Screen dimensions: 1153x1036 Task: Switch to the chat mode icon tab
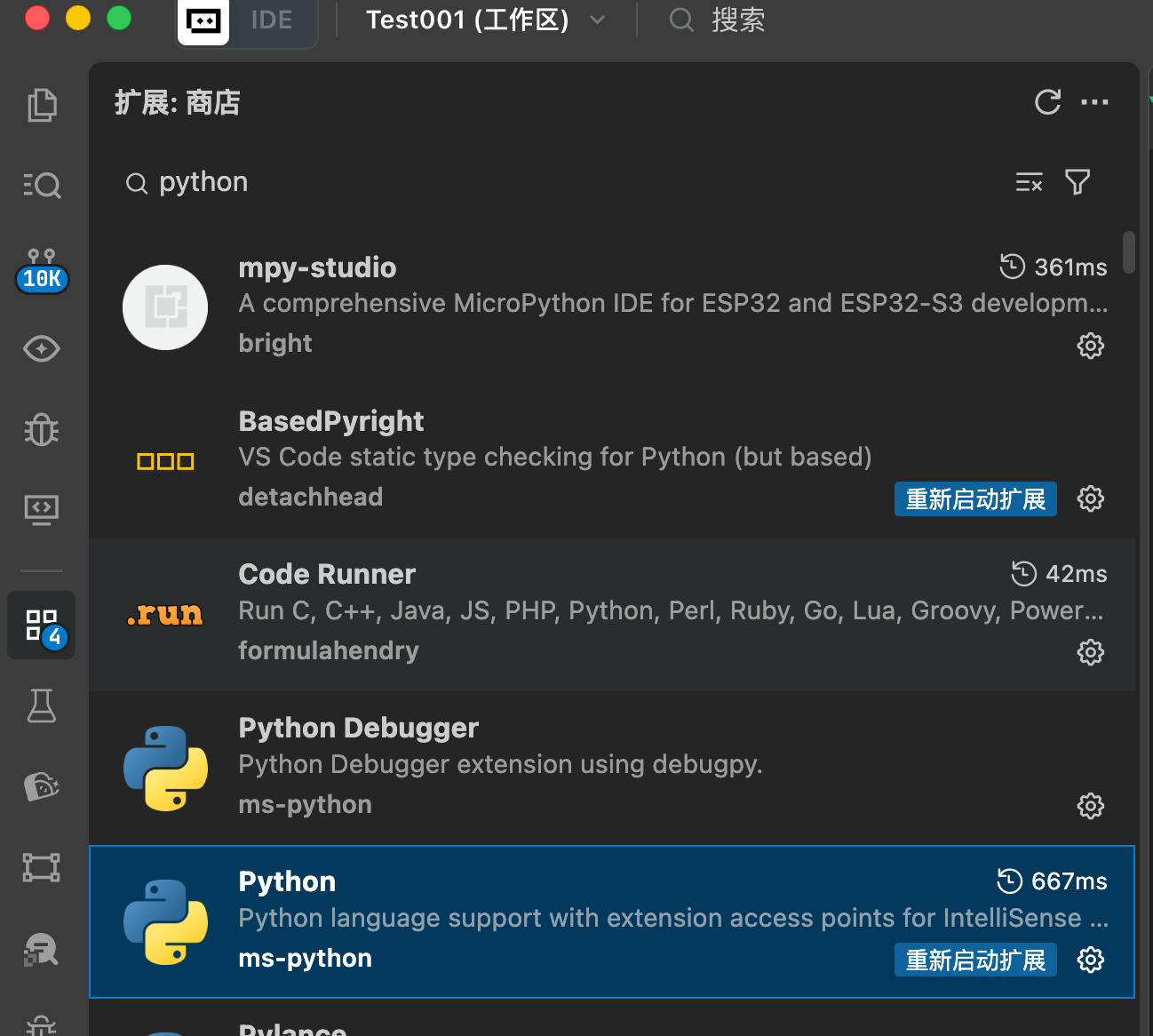[203, 20]
